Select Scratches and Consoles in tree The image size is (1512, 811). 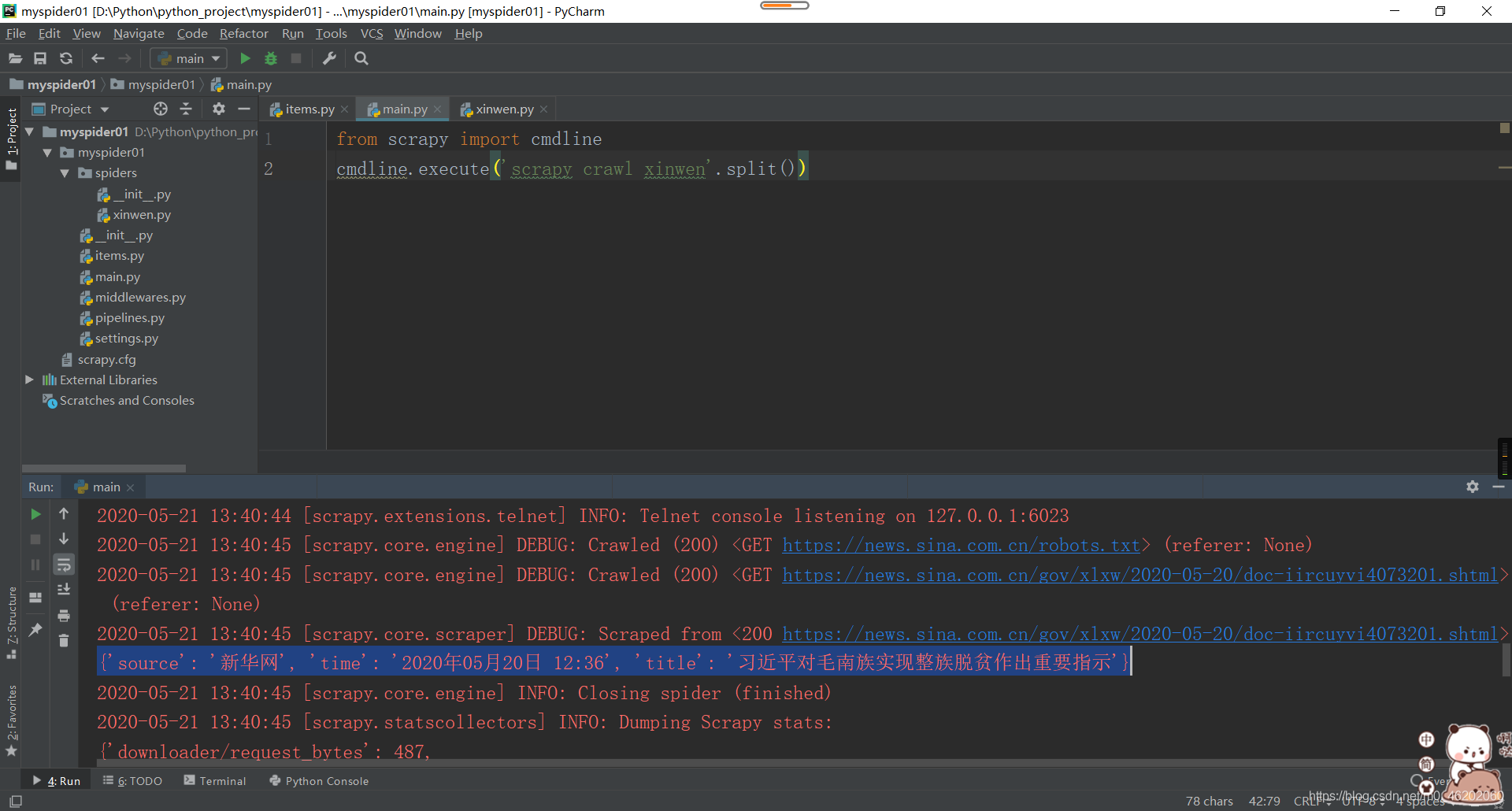pyautogui.click(x=118, y=400)
